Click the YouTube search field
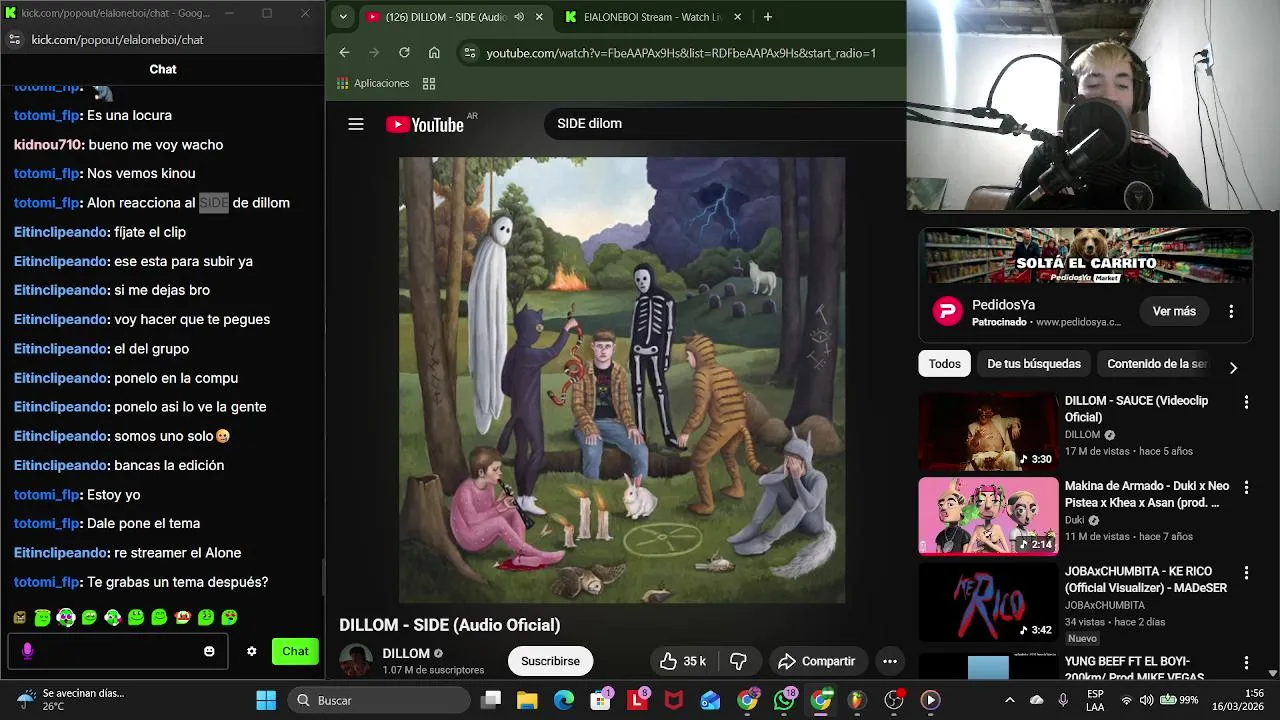 pos(725,124)
